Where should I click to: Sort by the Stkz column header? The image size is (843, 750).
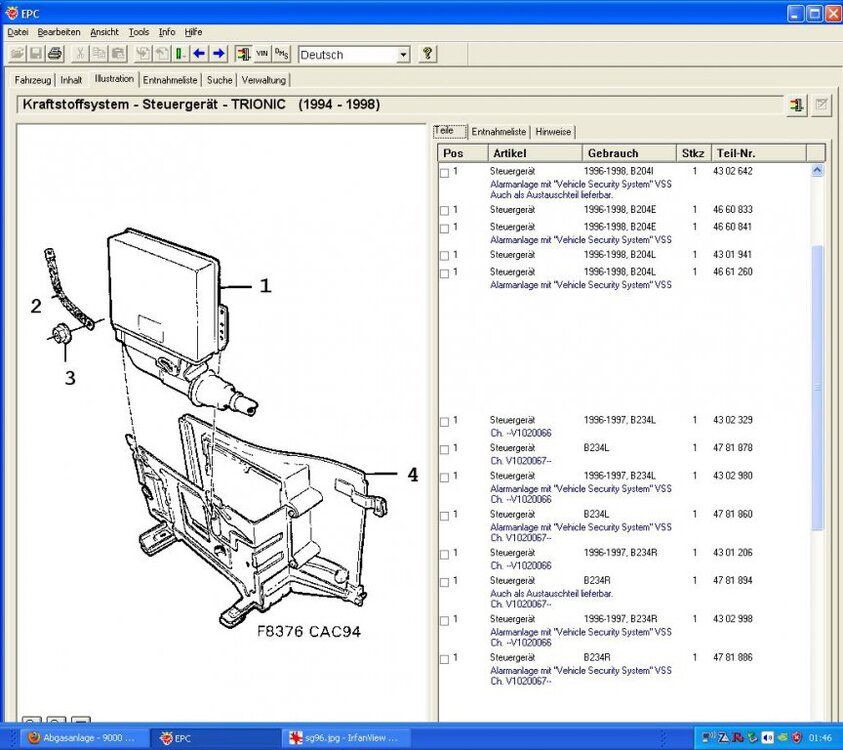pos(694,153)
